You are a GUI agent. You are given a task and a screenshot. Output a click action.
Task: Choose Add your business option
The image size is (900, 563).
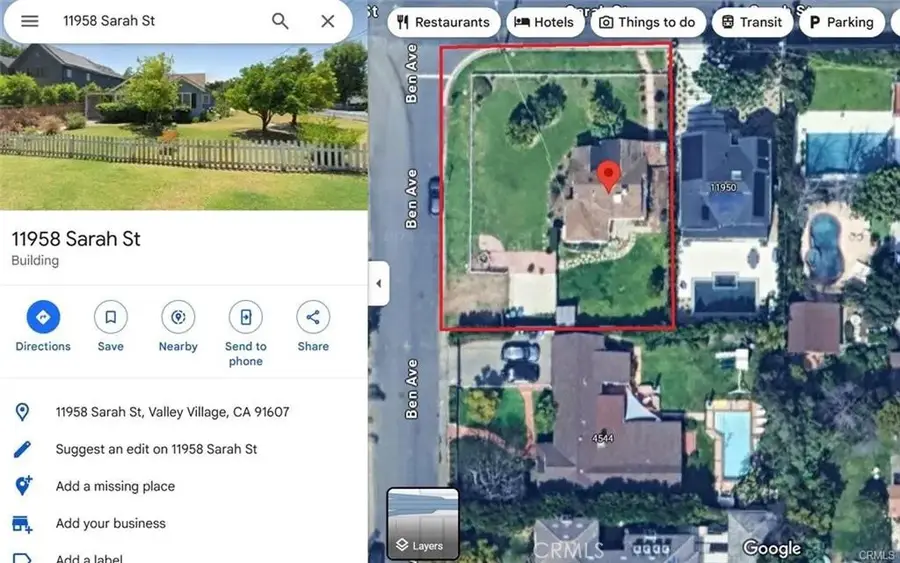pyautogui.click(x=110, y=523)
